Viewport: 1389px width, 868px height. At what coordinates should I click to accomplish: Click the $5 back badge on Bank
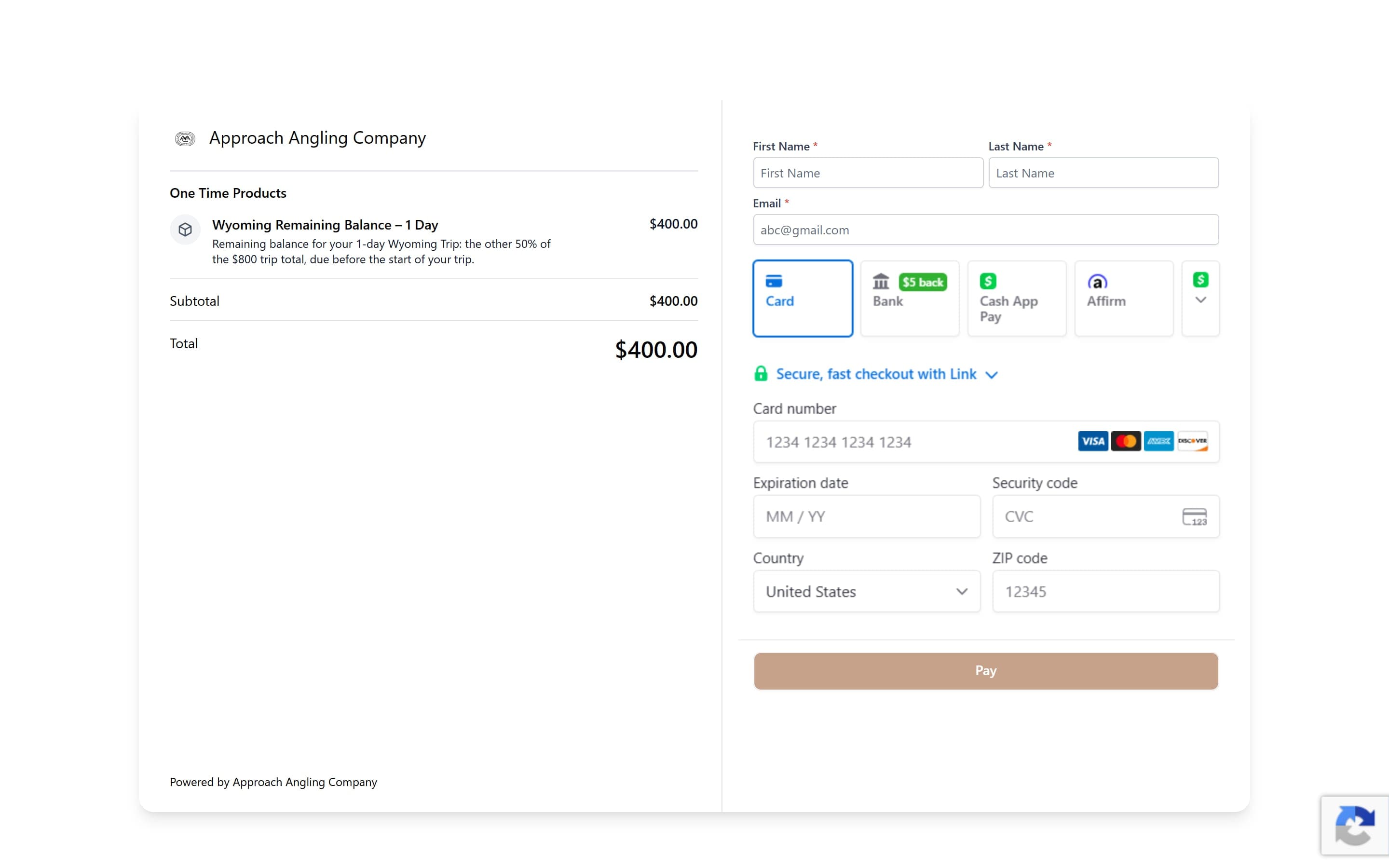pyautogui.click(x=922, y=282)
